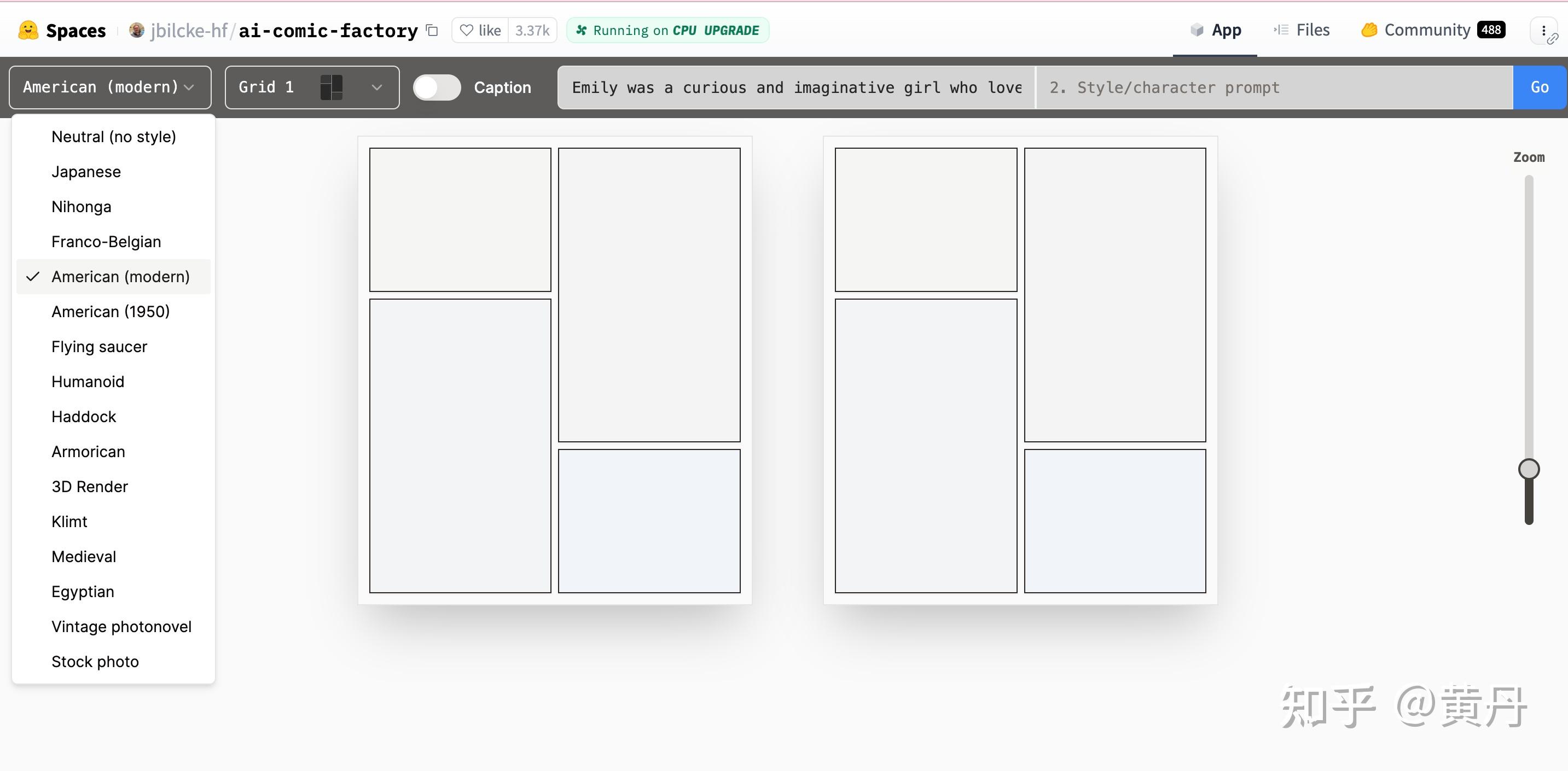Open the three-dot more options menu
1568x771 pixels.
[x=1543, y=31]
